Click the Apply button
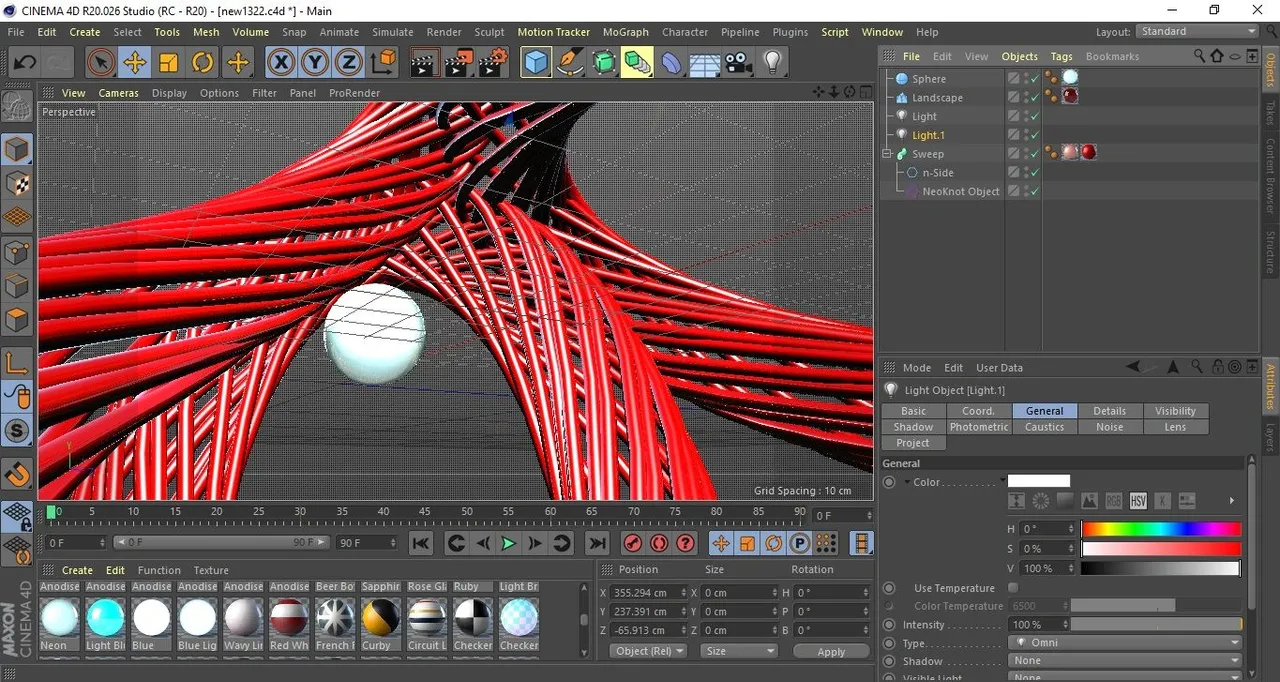The image size is (1280, 682). pyautogui.click(x=831, y=651)
